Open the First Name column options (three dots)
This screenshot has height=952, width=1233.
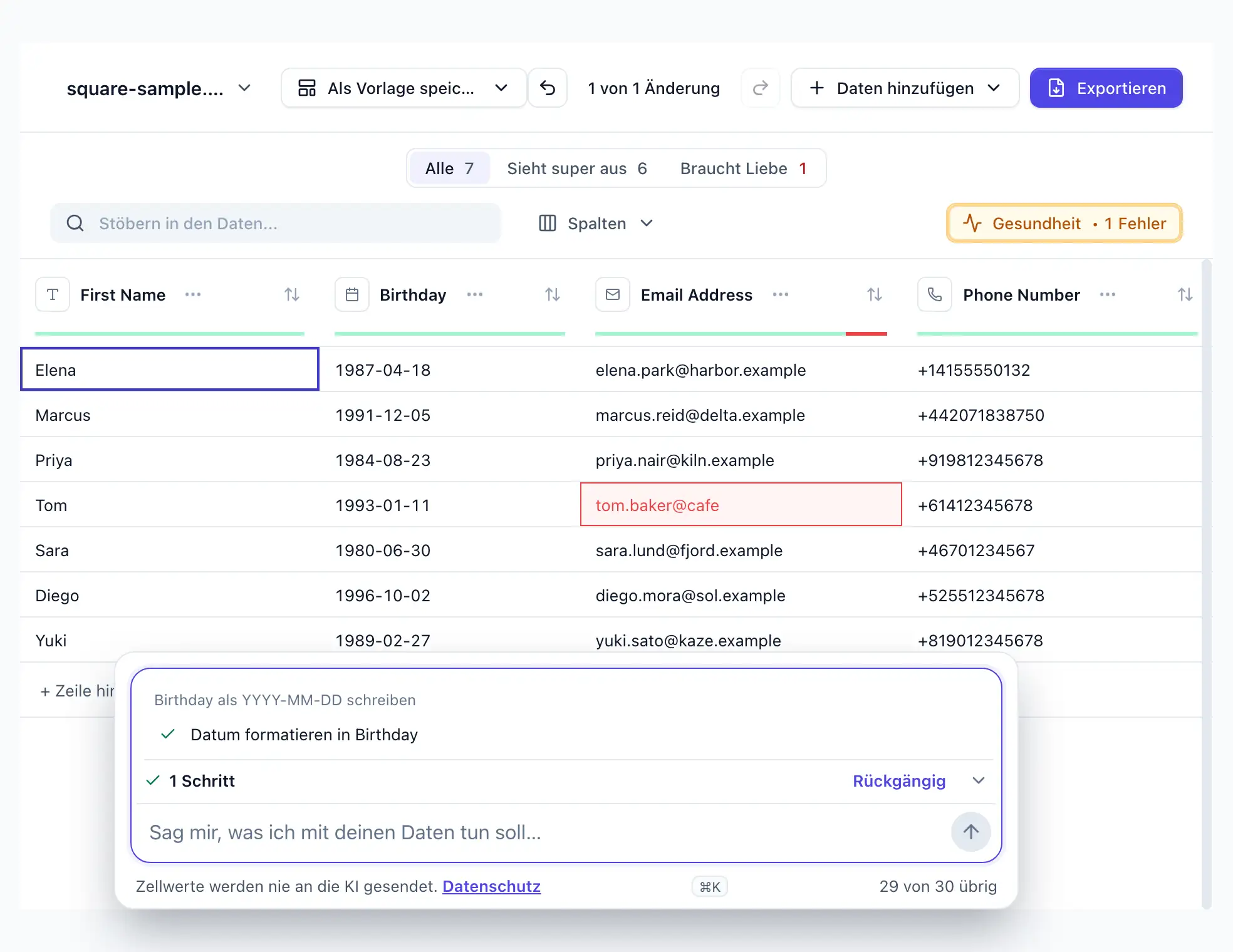tap(193, 294)
